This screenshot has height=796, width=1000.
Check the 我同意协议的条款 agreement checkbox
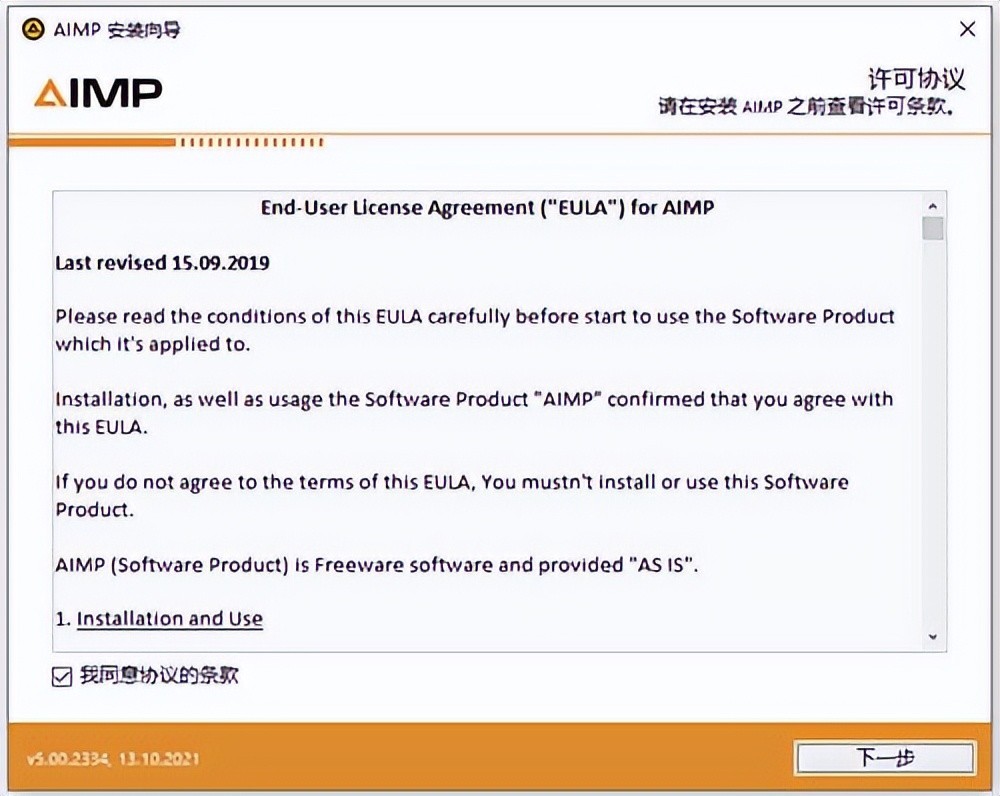pyautogui.click(x=63, y=677)
